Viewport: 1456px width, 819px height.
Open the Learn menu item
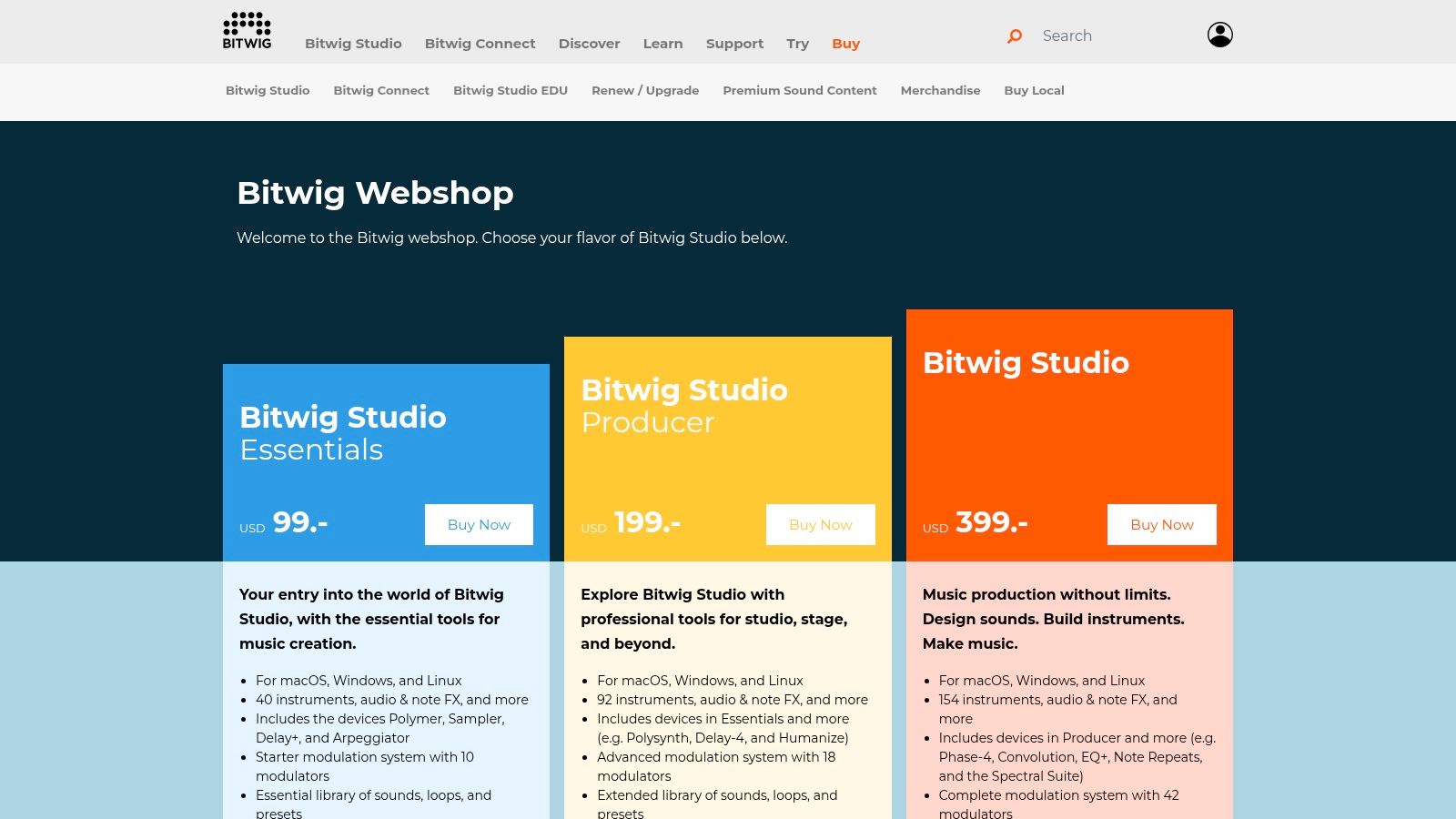coord(662,44)
